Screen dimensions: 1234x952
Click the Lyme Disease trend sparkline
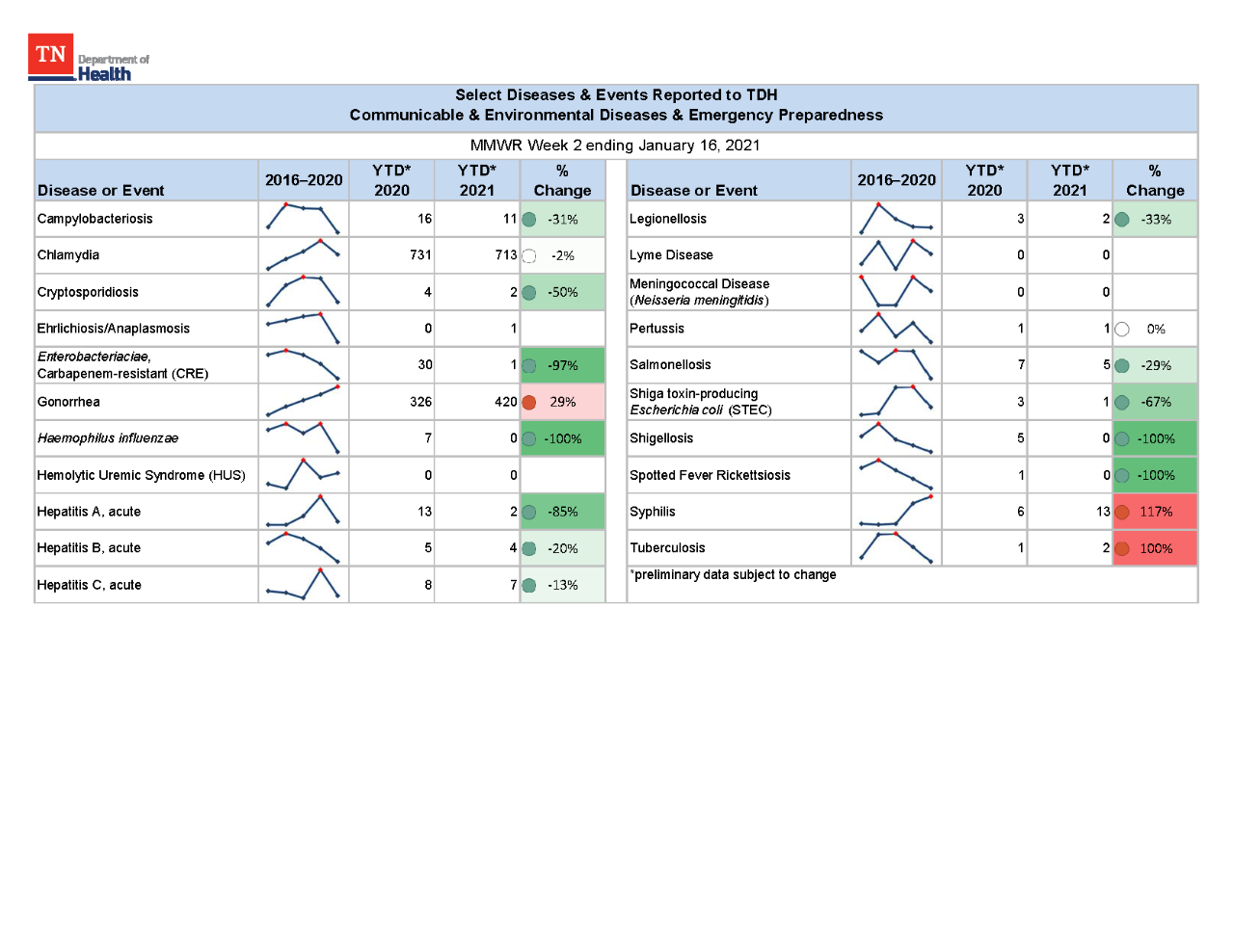pos(896,254)
